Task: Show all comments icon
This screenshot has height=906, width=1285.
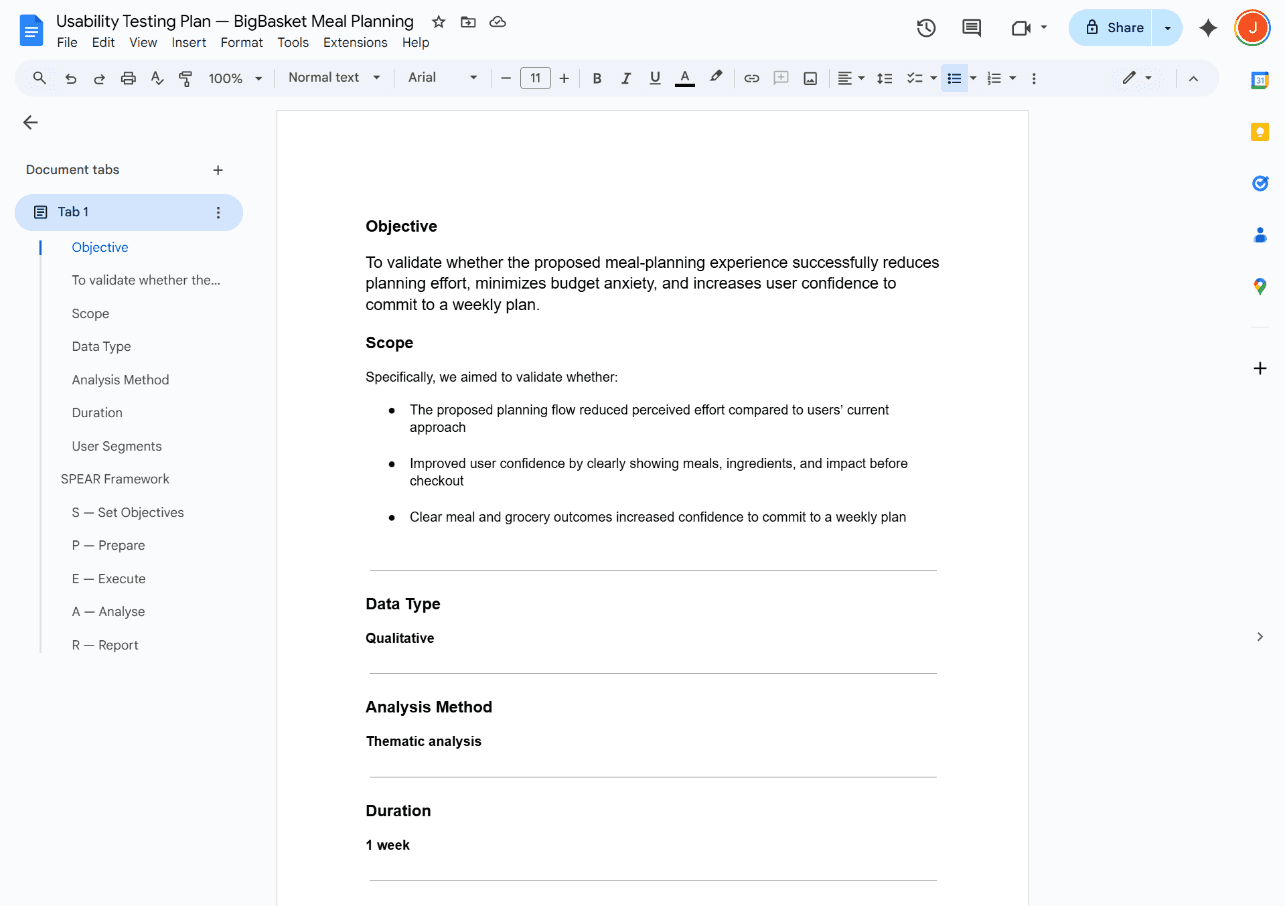Action: [x=971, y=28]
